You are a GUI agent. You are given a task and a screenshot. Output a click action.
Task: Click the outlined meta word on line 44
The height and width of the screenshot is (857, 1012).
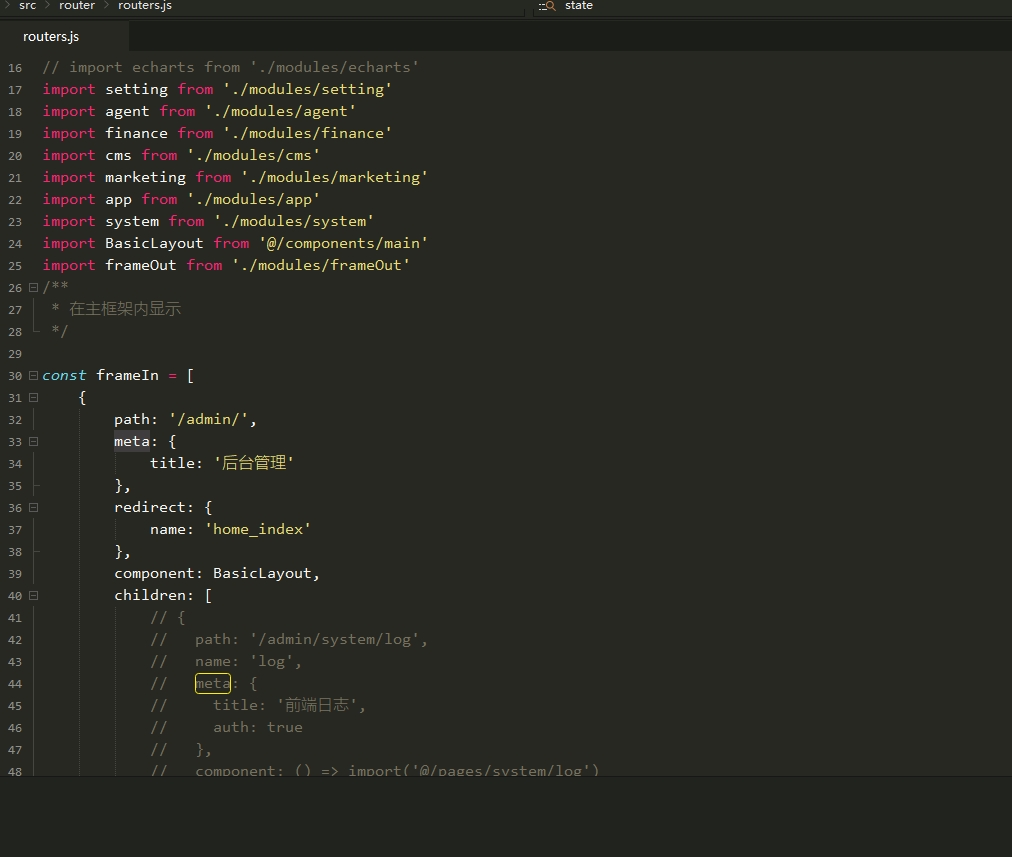point(212,684)
